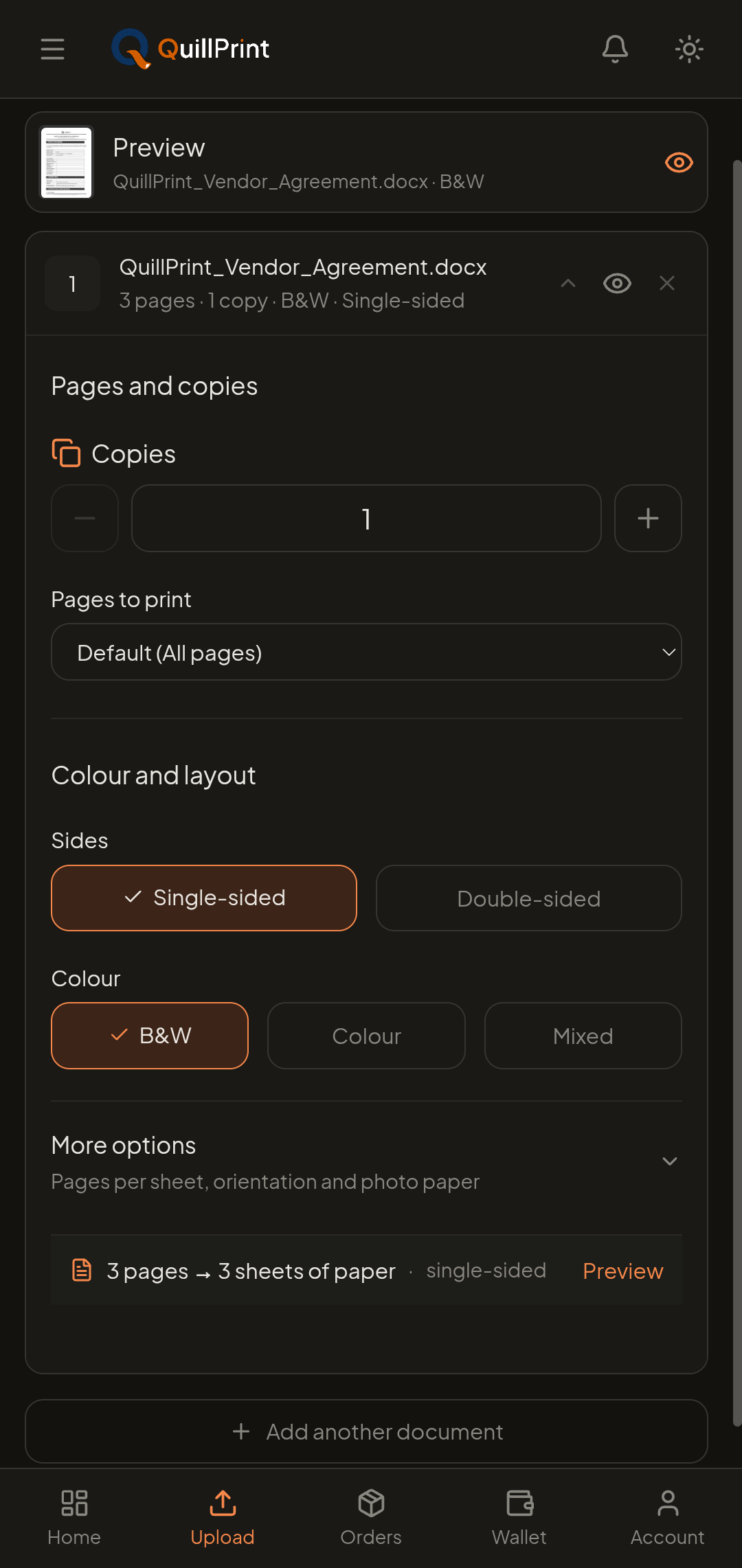This screenshot has height=1568, width=742.
Task: Click the copies number field
Action: pyautogui.click(x=366, y=518)
